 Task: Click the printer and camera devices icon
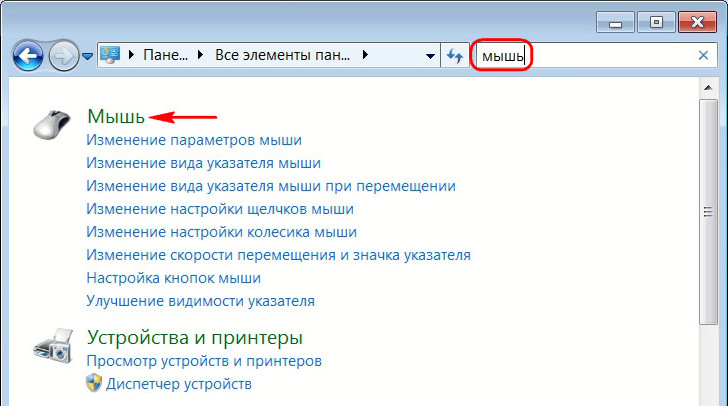click(x=53, y=346)
